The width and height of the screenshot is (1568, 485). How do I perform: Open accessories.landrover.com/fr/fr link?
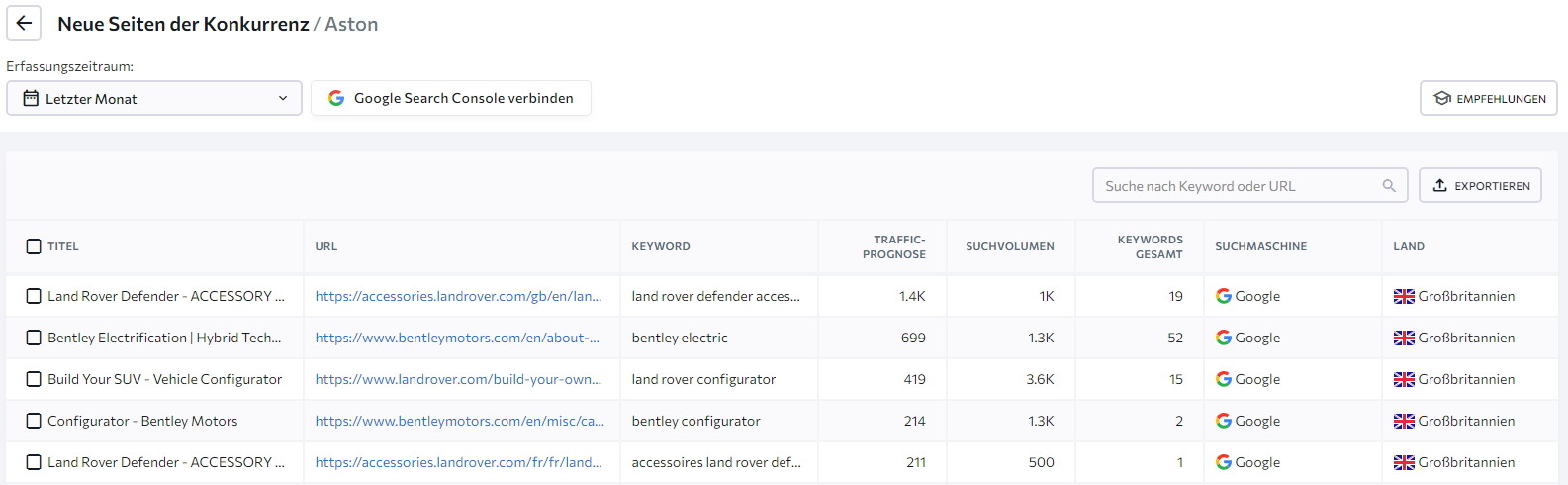point(458,462)
